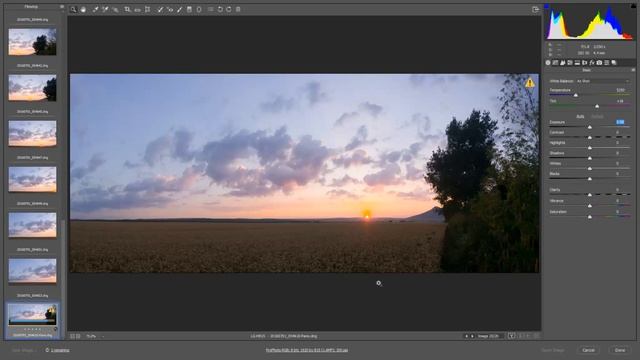Switch to the Camera Calibration tab

pos(599,62)
